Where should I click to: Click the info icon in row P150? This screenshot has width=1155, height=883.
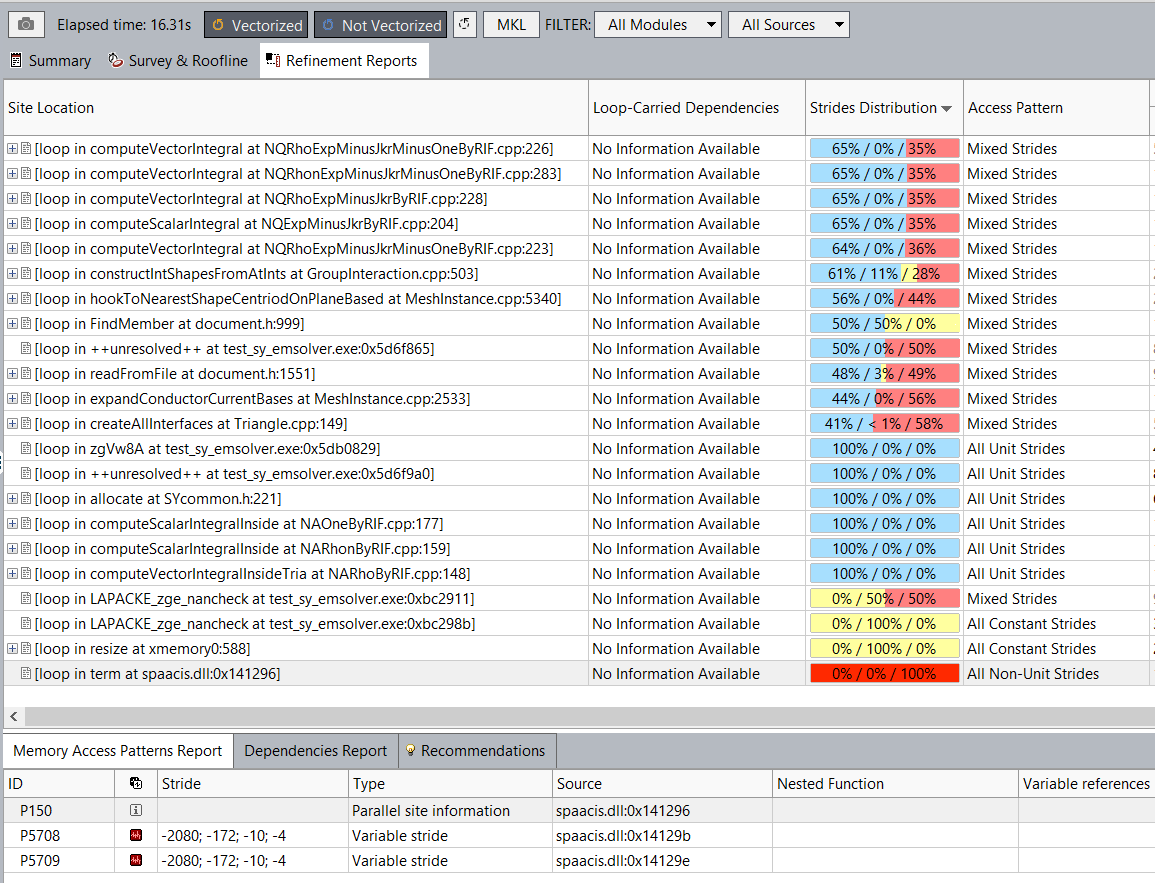(x=136, y=811)
